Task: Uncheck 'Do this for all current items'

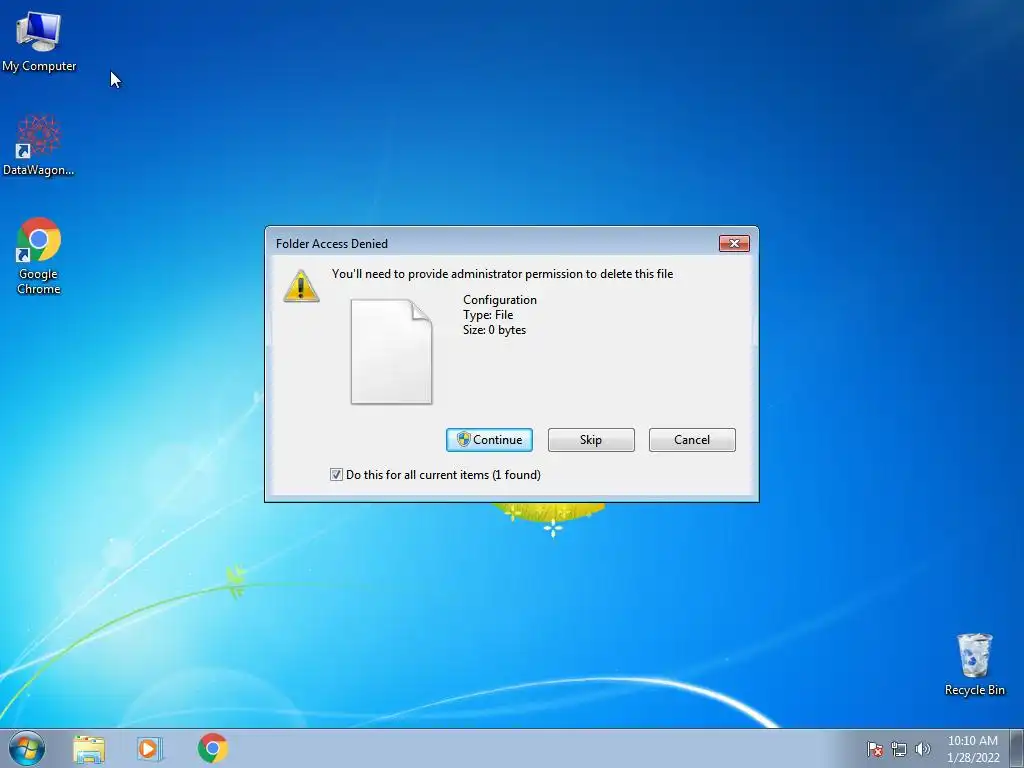Action: coord(336,475)
